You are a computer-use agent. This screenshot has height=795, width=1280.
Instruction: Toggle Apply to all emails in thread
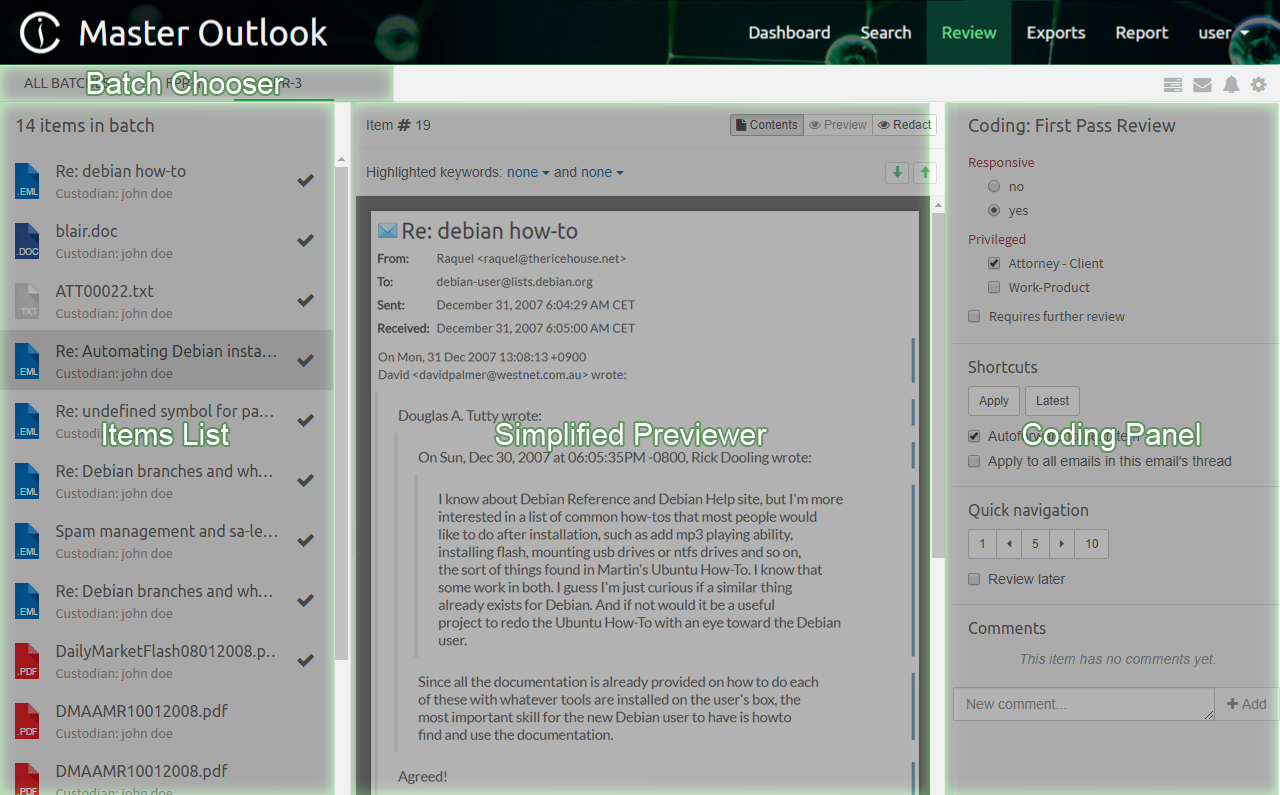pyautogui.click(x=974, y=461)
